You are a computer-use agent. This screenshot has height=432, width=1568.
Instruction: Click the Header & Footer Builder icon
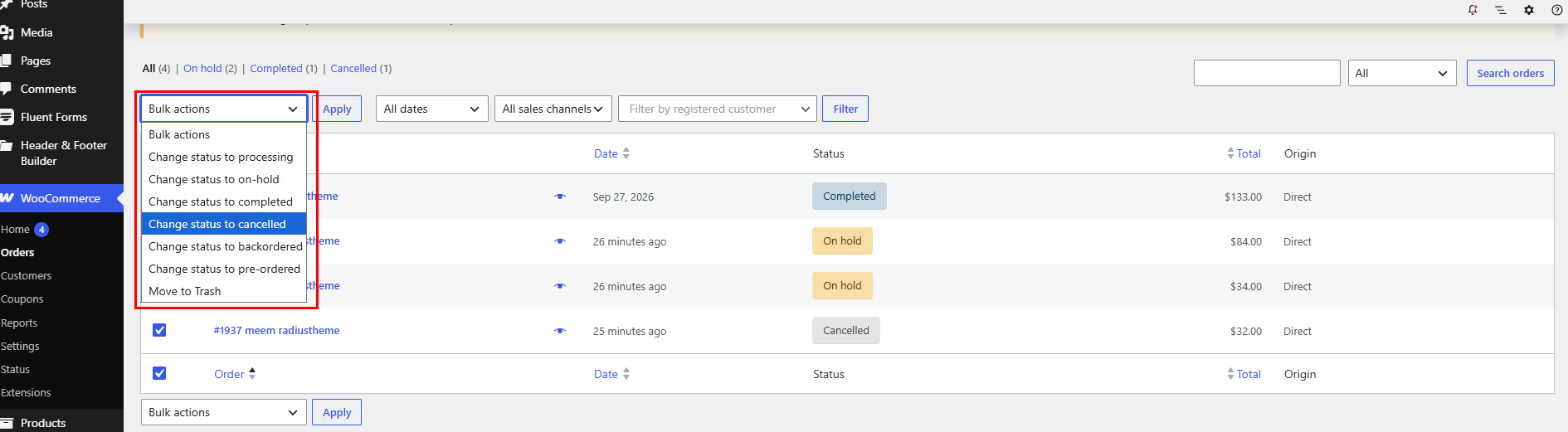tap(7, 145)
